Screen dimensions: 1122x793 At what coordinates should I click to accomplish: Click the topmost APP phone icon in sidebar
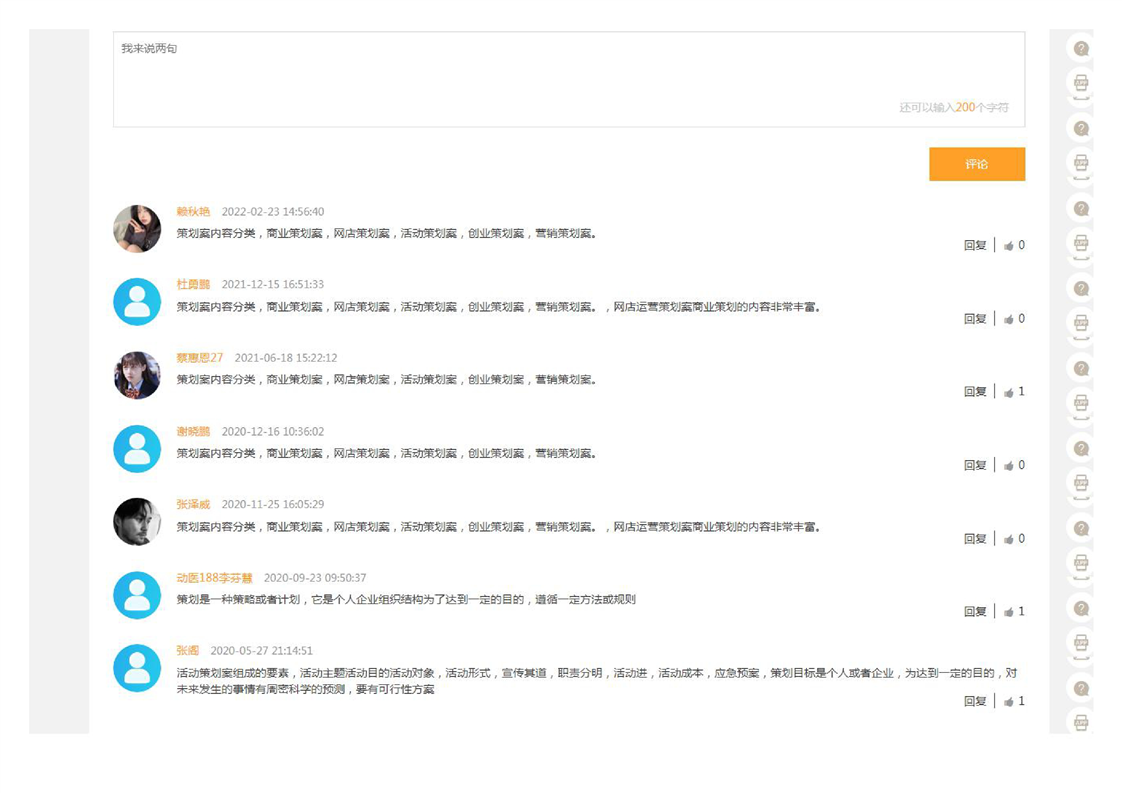click(x=1080, y=83)
